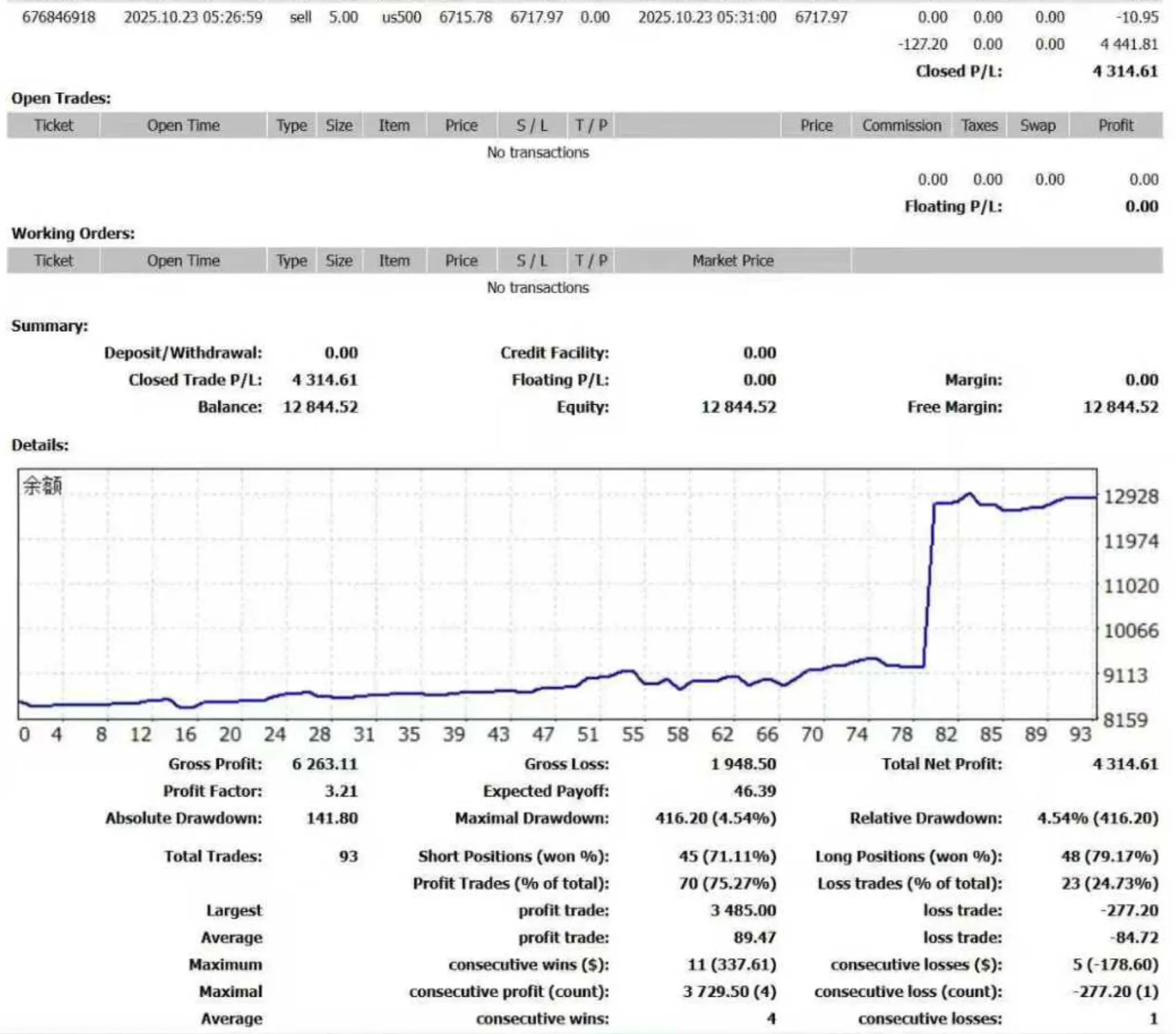Select the Taxes column header in Open Trades
The width and height of the screenshot is (1176, 1034).
click(x=979, y=125)
